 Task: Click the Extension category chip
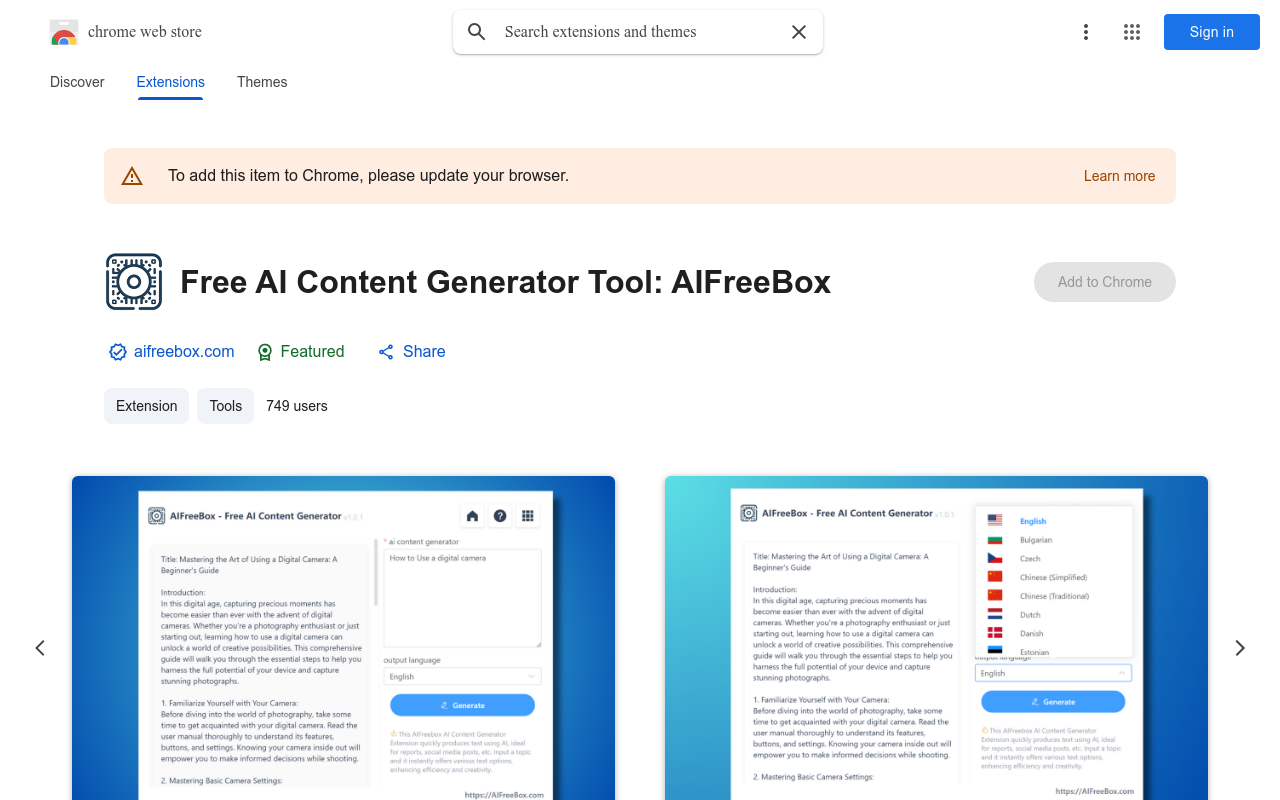click(146, 406)
